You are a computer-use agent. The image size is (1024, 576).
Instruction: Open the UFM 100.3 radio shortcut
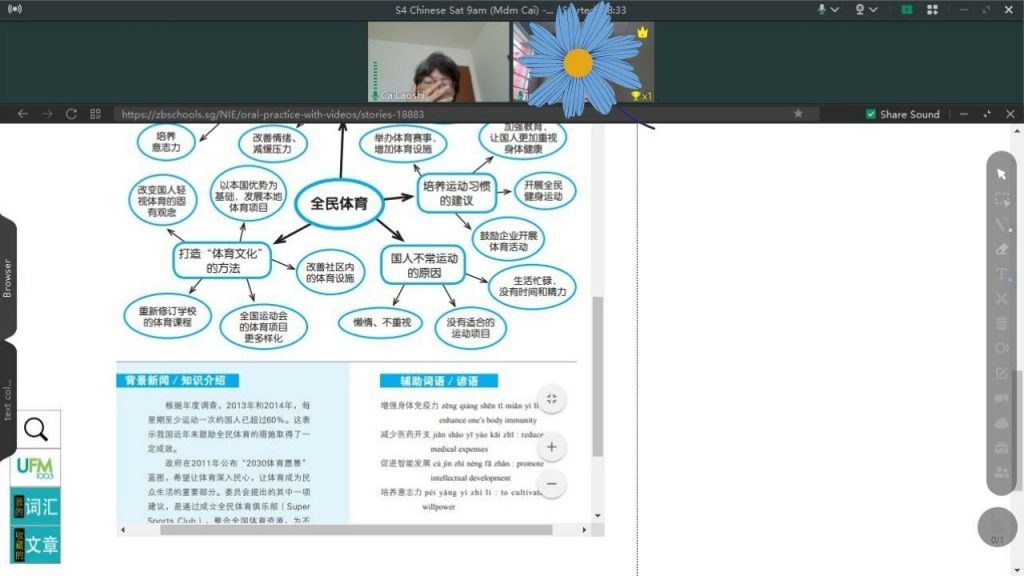click(36, 468)
